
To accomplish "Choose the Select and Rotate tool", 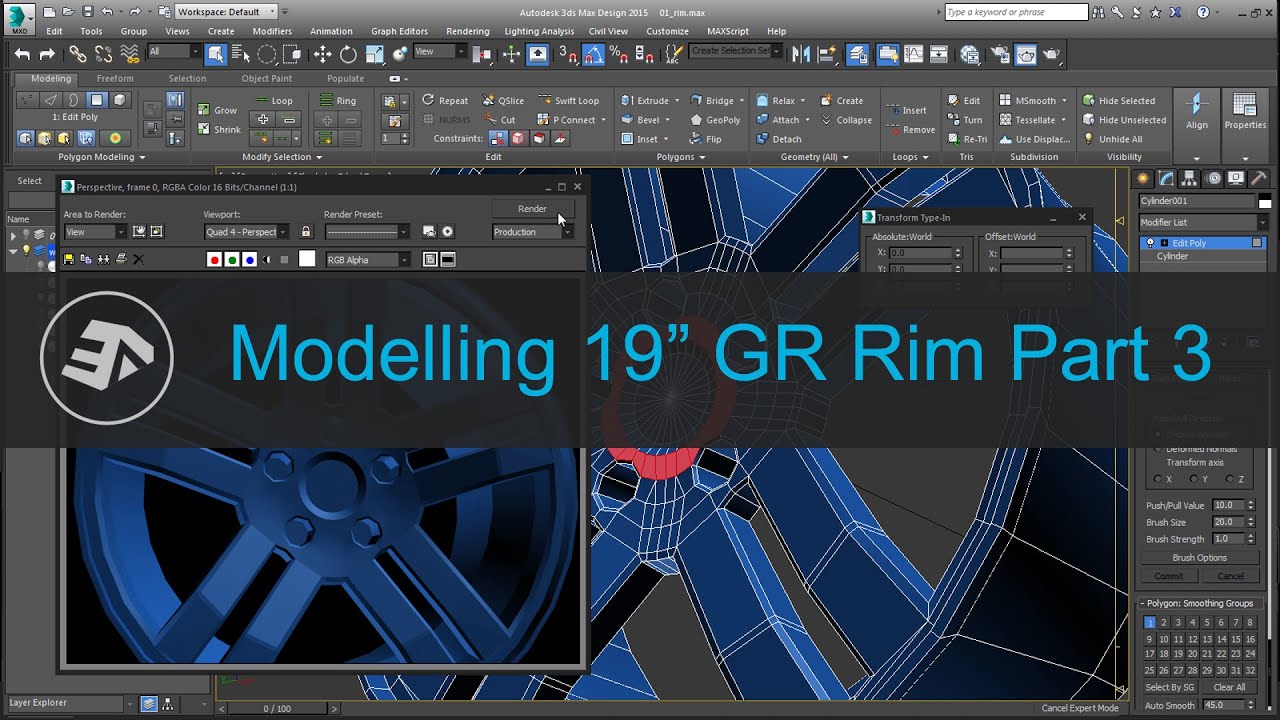I will tap(348, 54).
